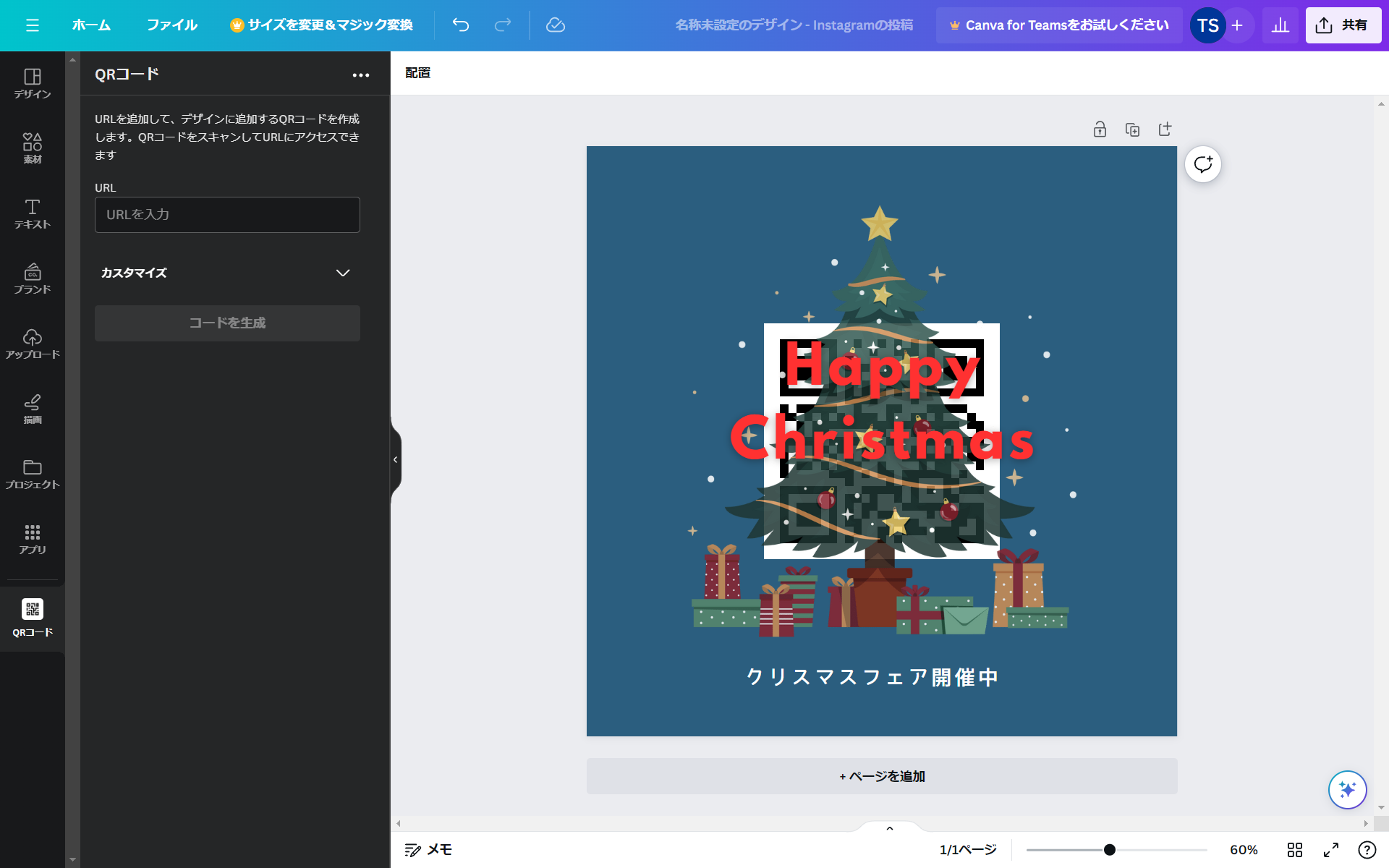Lock the page using padlock icon
The image size is (1389, 868).
pos(1100,129)
